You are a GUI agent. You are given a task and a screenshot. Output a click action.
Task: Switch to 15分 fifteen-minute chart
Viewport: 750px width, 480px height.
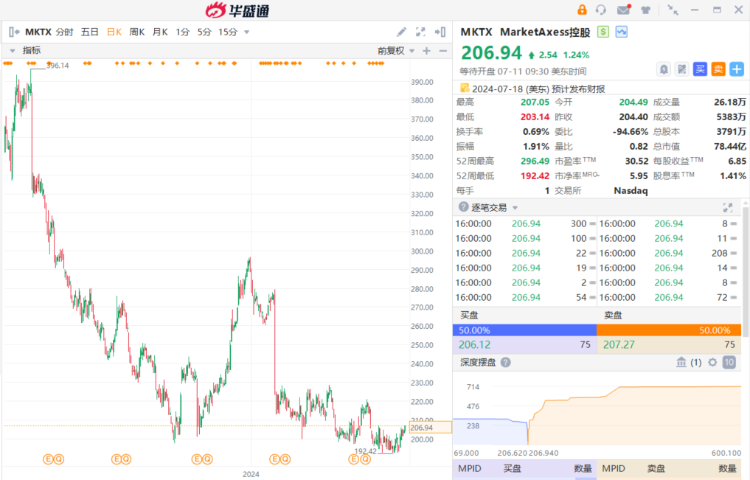pyautogui.click(x=228, y=32)
